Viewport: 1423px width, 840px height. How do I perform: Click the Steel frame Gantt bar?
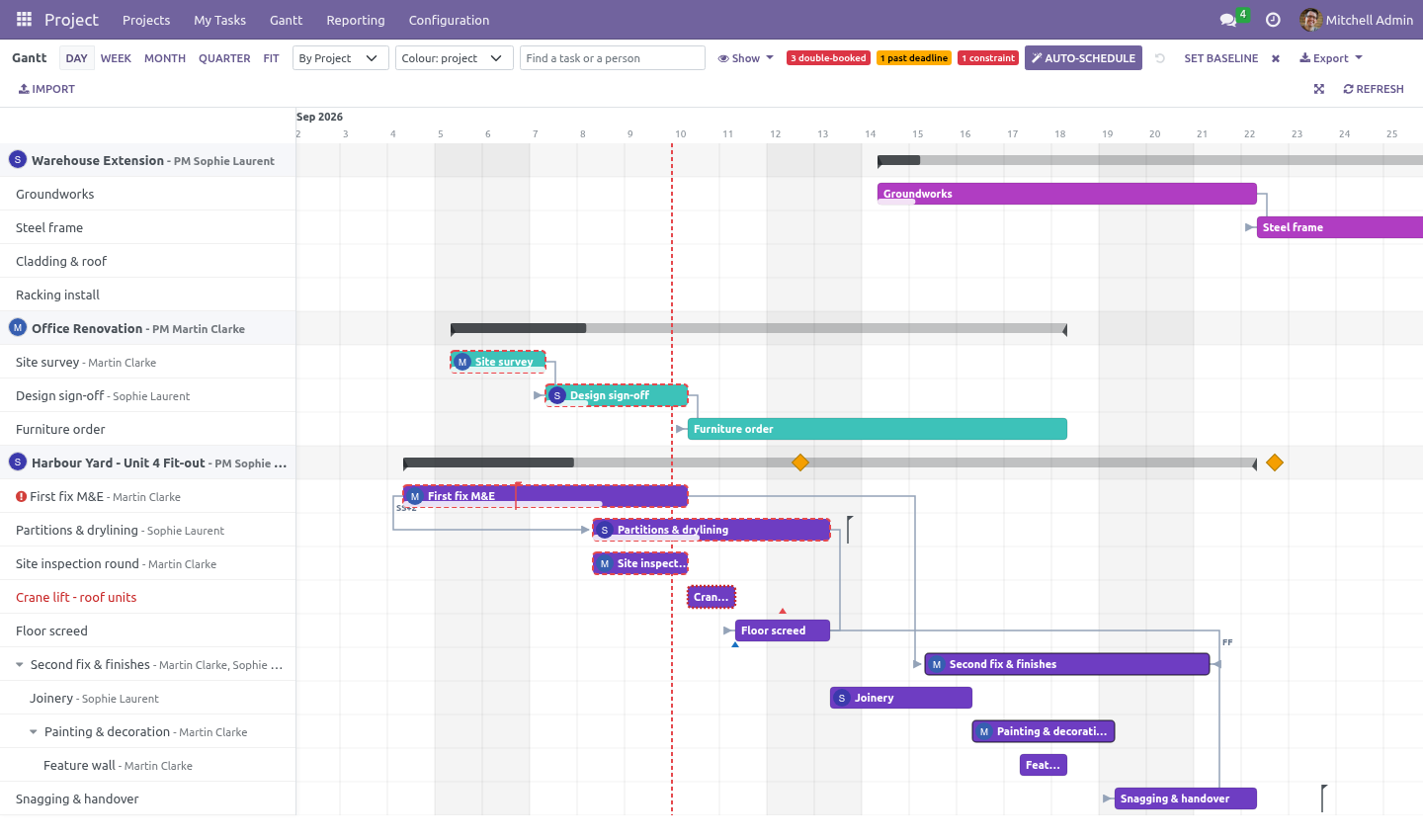click(1340, 227)
